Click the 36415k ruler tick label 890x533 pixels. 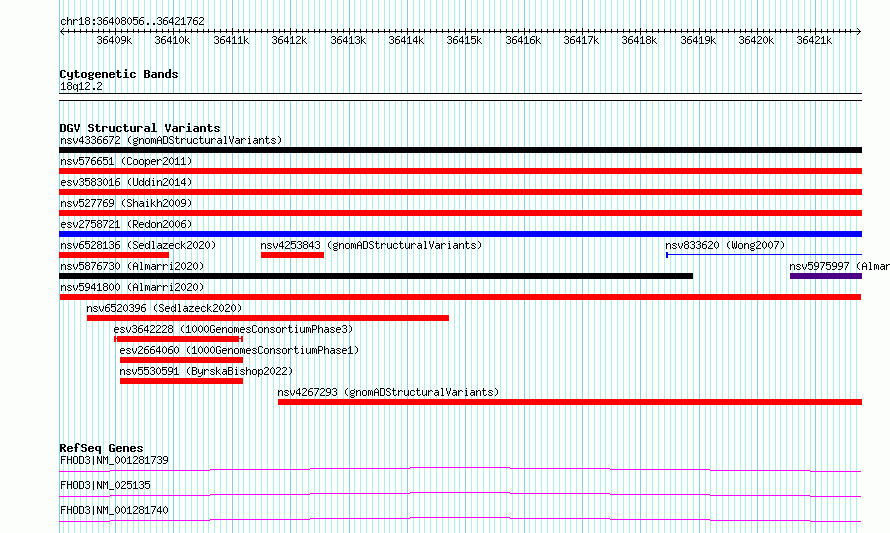464,40
